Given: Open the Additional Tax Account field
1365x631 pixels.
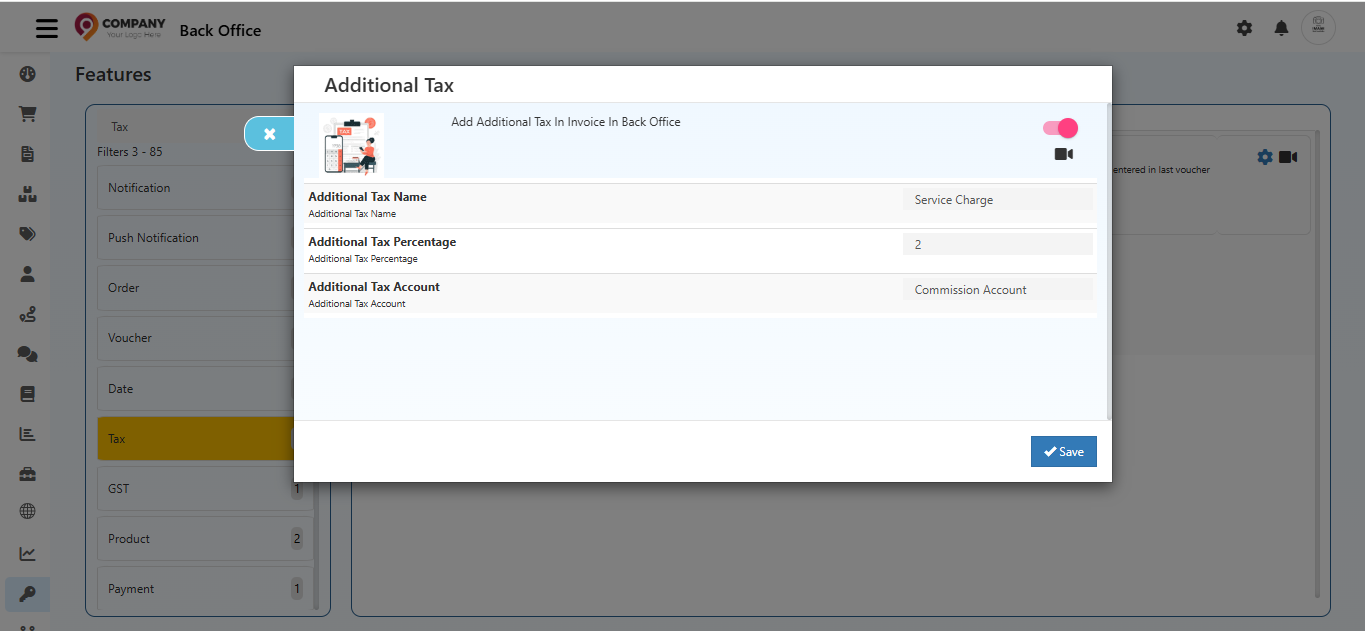Looking at the screenshot, I should click(997, 290).
